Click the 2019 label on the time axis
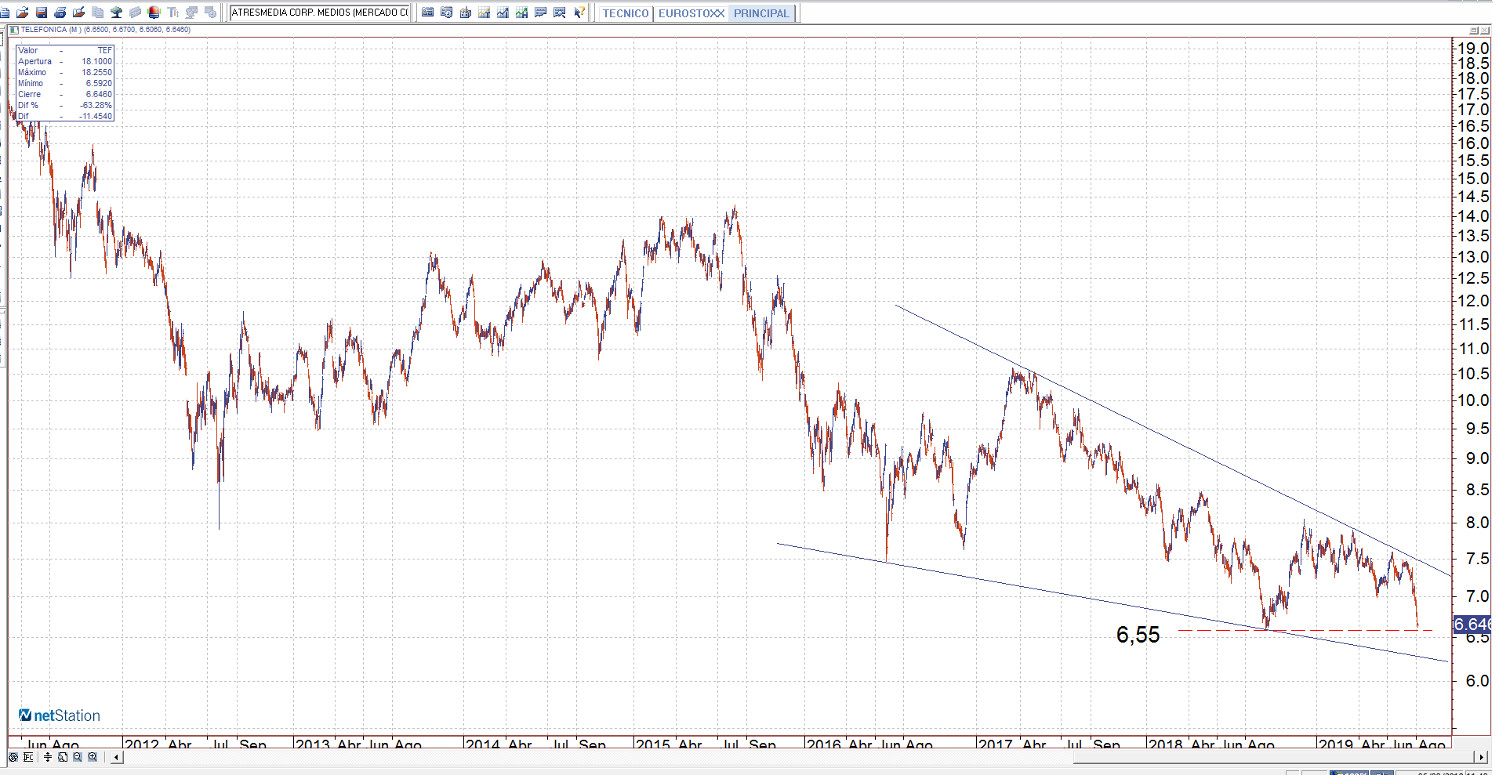 click(x=1335, y=745)
